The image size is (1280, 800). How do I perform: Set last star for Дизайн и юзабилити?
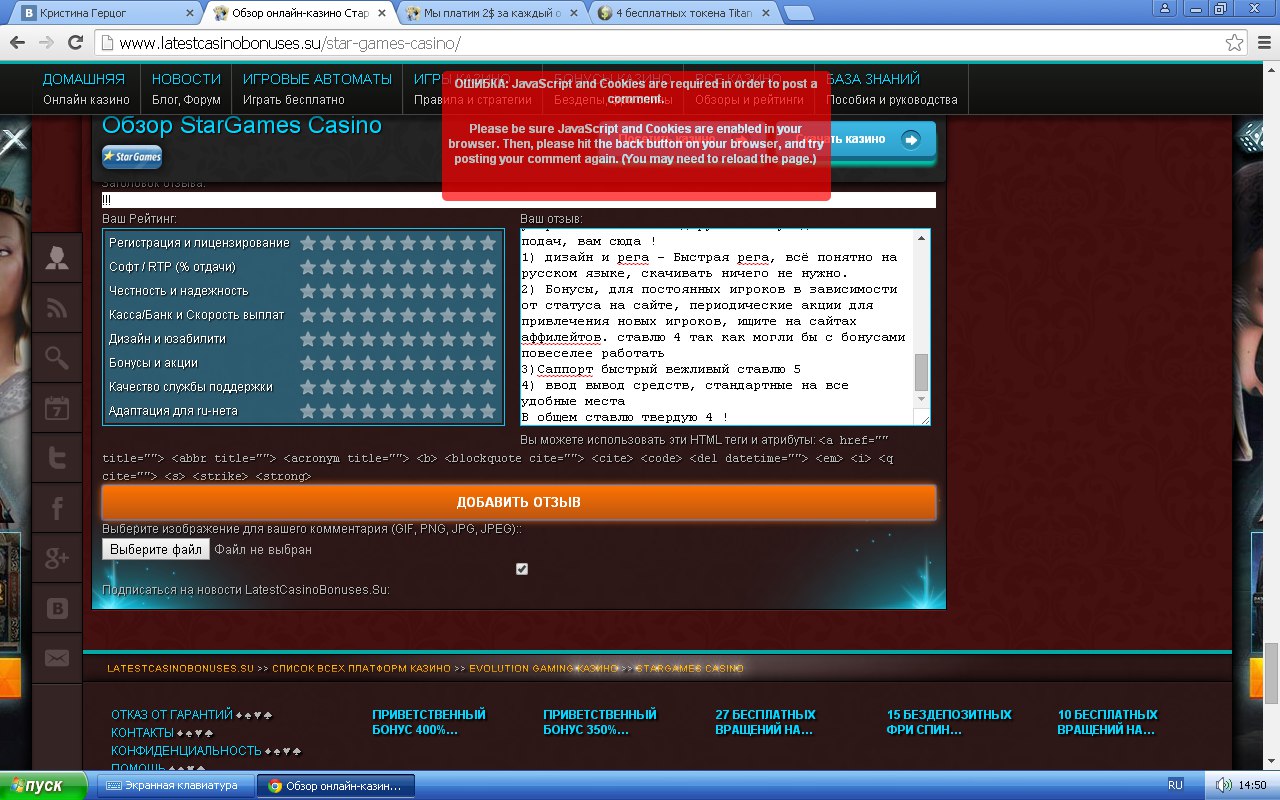(487, 339)
